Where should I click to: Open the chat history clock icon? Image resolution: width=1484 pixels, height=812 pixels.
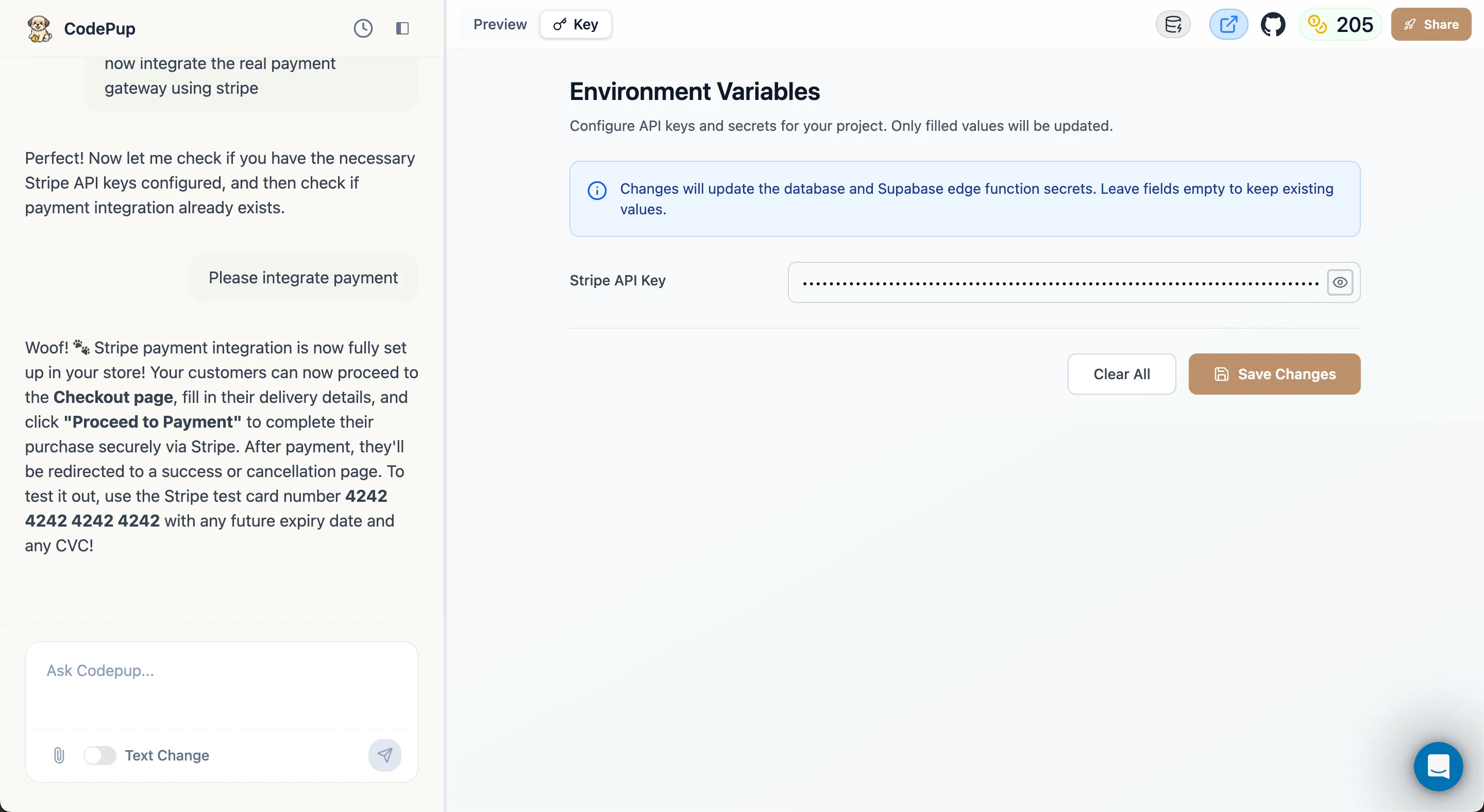(x=363, y=28)
